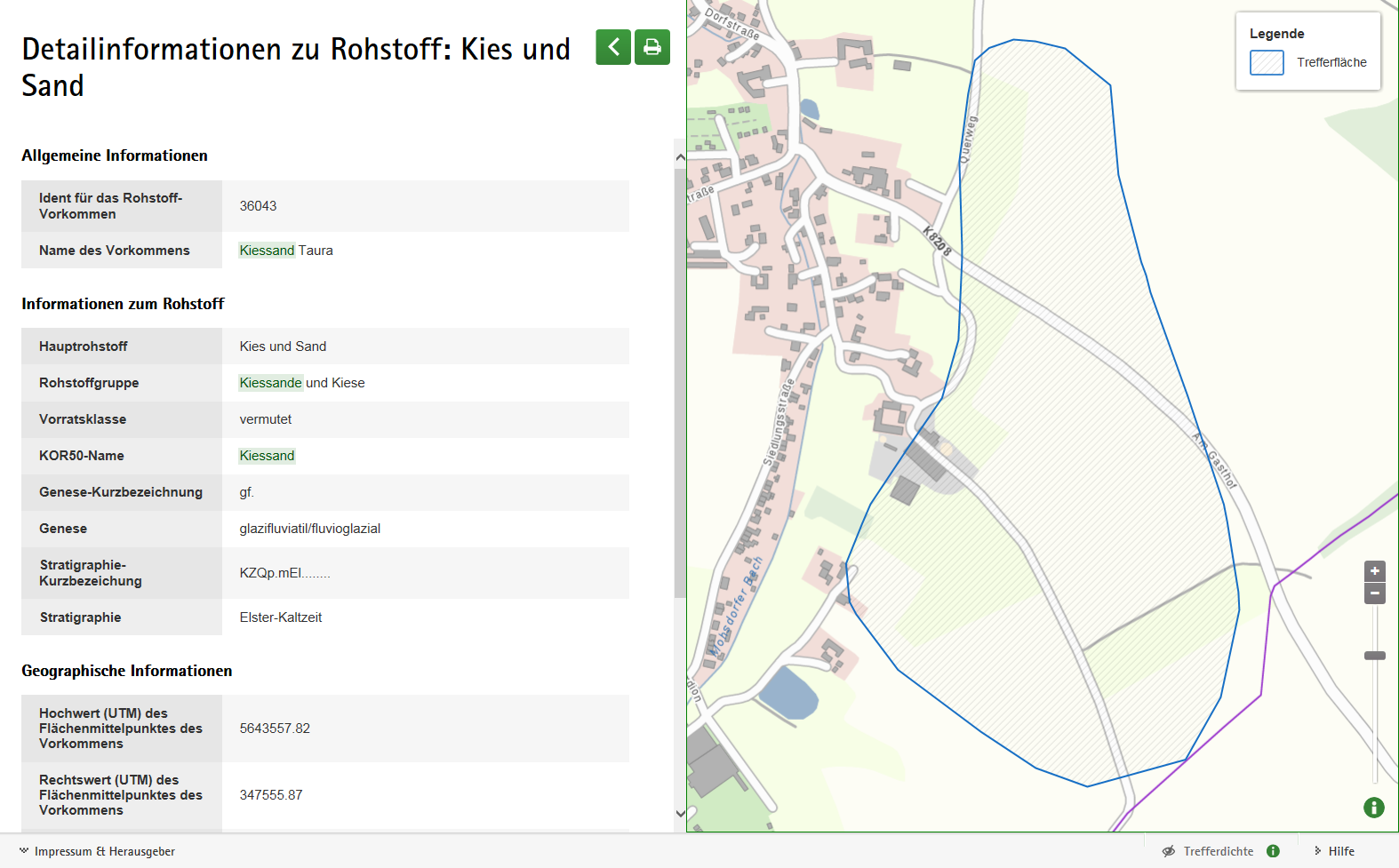Click the scrollbar down arrow of details panel
The height and width of the screenshot is (868, 1399).
click(x=680, y=813)
